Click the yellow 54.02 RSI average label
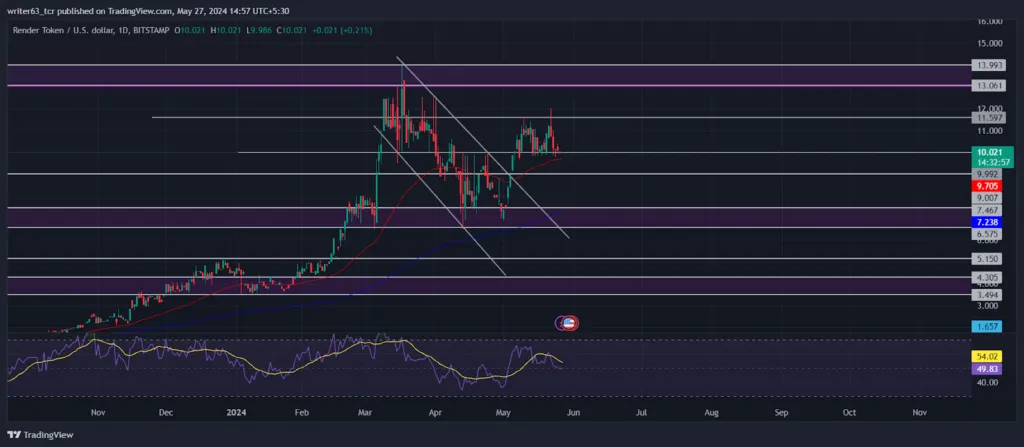The height and width of the screenshot is (447, 1024). [x=986, y=357]
